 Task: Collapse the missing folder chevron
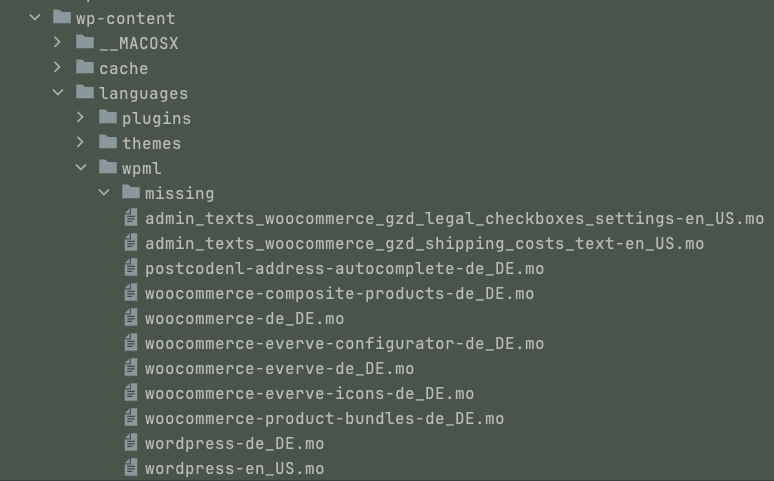[x=104, y=193]
